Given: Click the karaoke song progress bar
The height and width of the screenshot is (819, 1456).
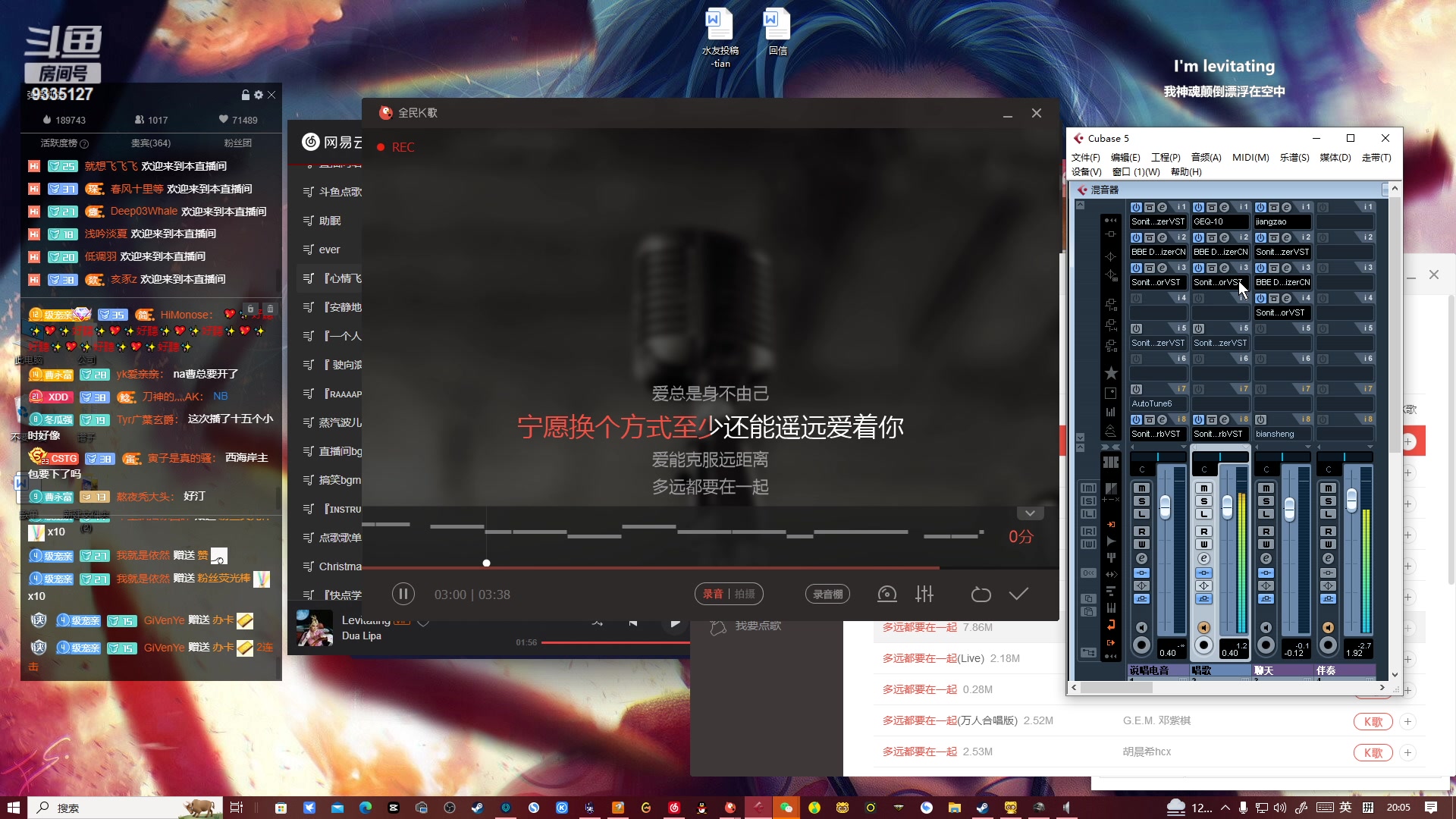Looking at the screenshot, I should click(709, 566).
